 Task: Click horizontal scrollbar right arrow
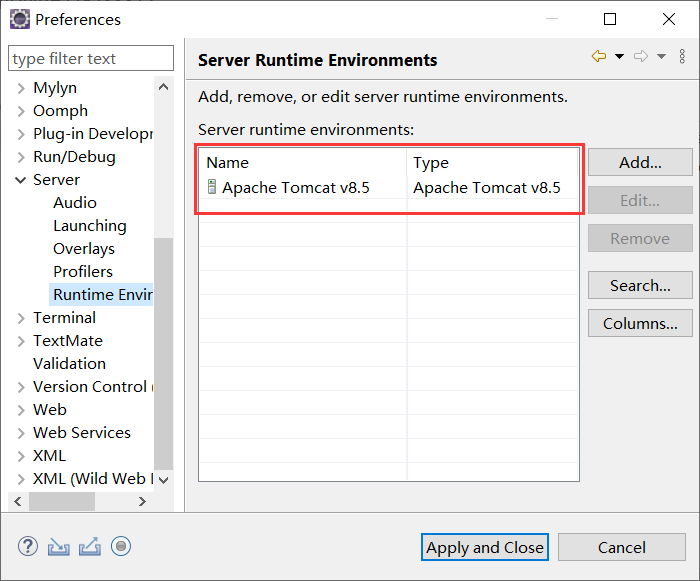[x=142, y=502]
